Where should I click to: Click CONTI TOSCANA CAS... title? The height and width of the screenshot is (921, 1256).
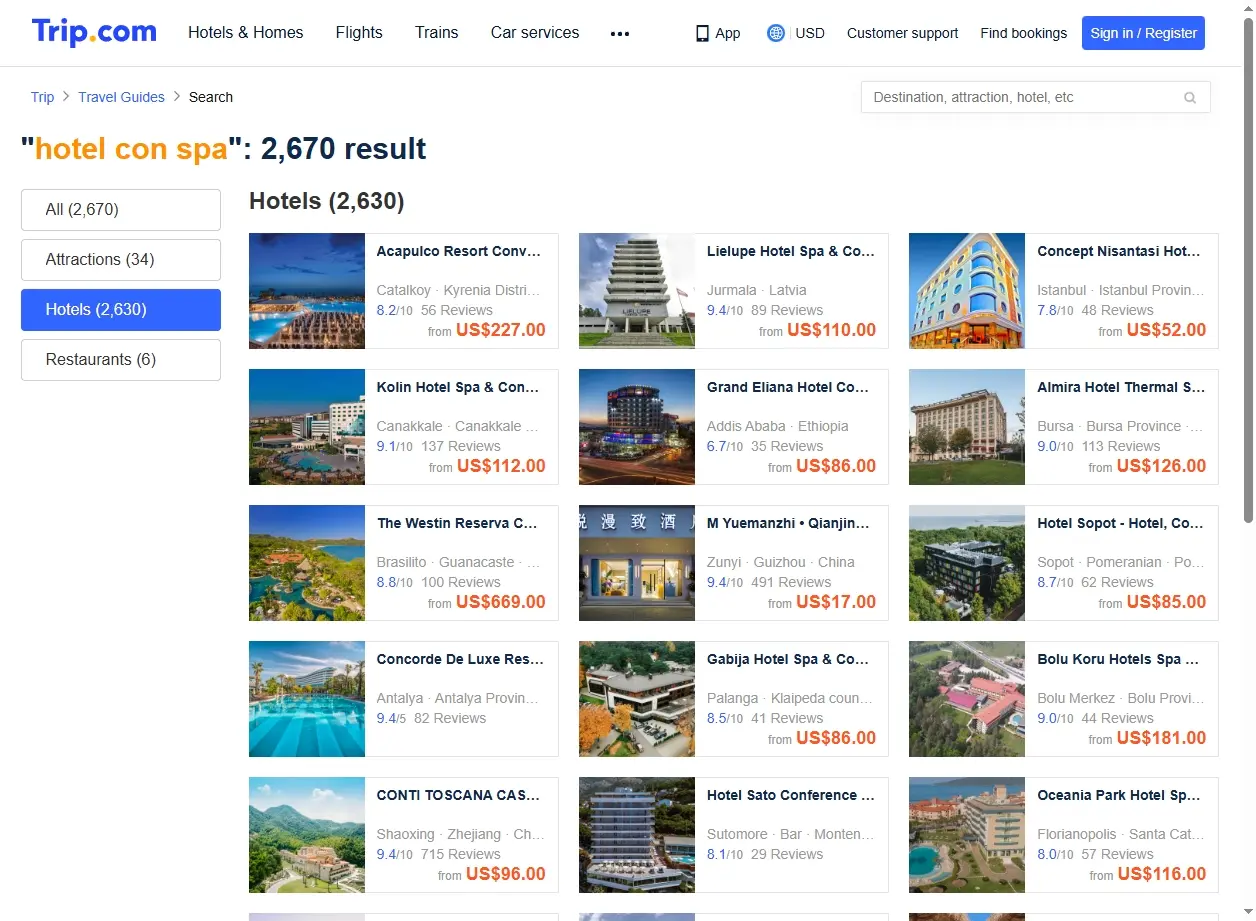click(458, 795)
